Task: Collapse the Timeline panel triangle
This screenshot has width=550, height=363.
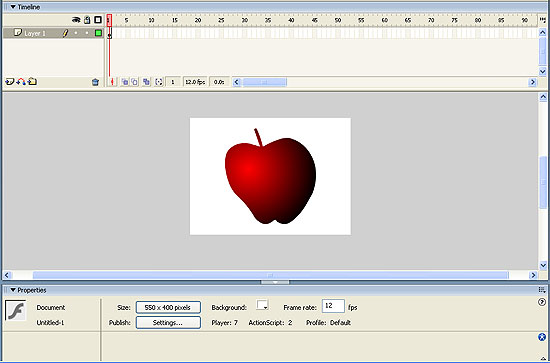Action: click(13, 7)
